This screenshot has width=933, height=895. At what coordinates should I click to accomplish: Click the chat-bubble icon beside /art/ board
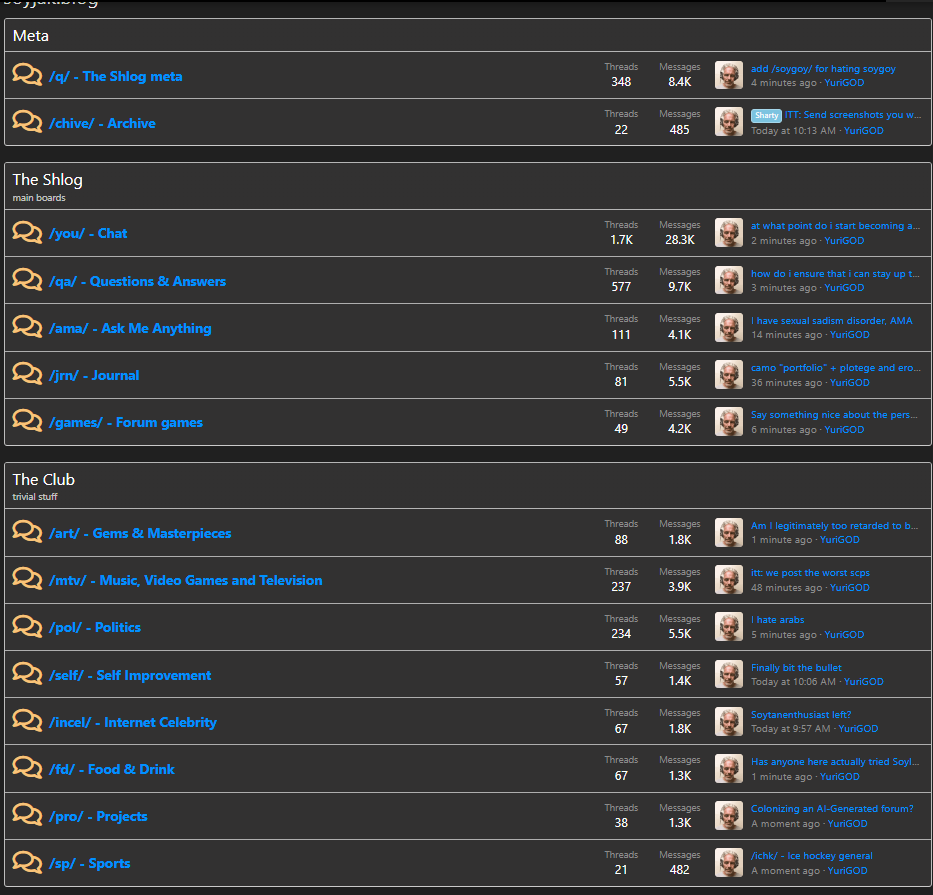pos(27,532)
